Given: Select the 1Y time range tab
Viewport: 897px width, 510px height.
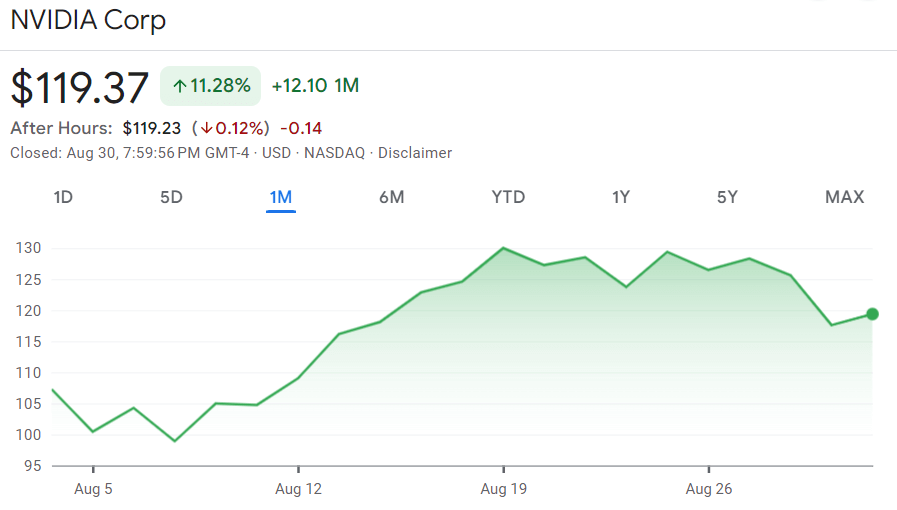Looking at the screenshot, I should [x=621, y=197].
